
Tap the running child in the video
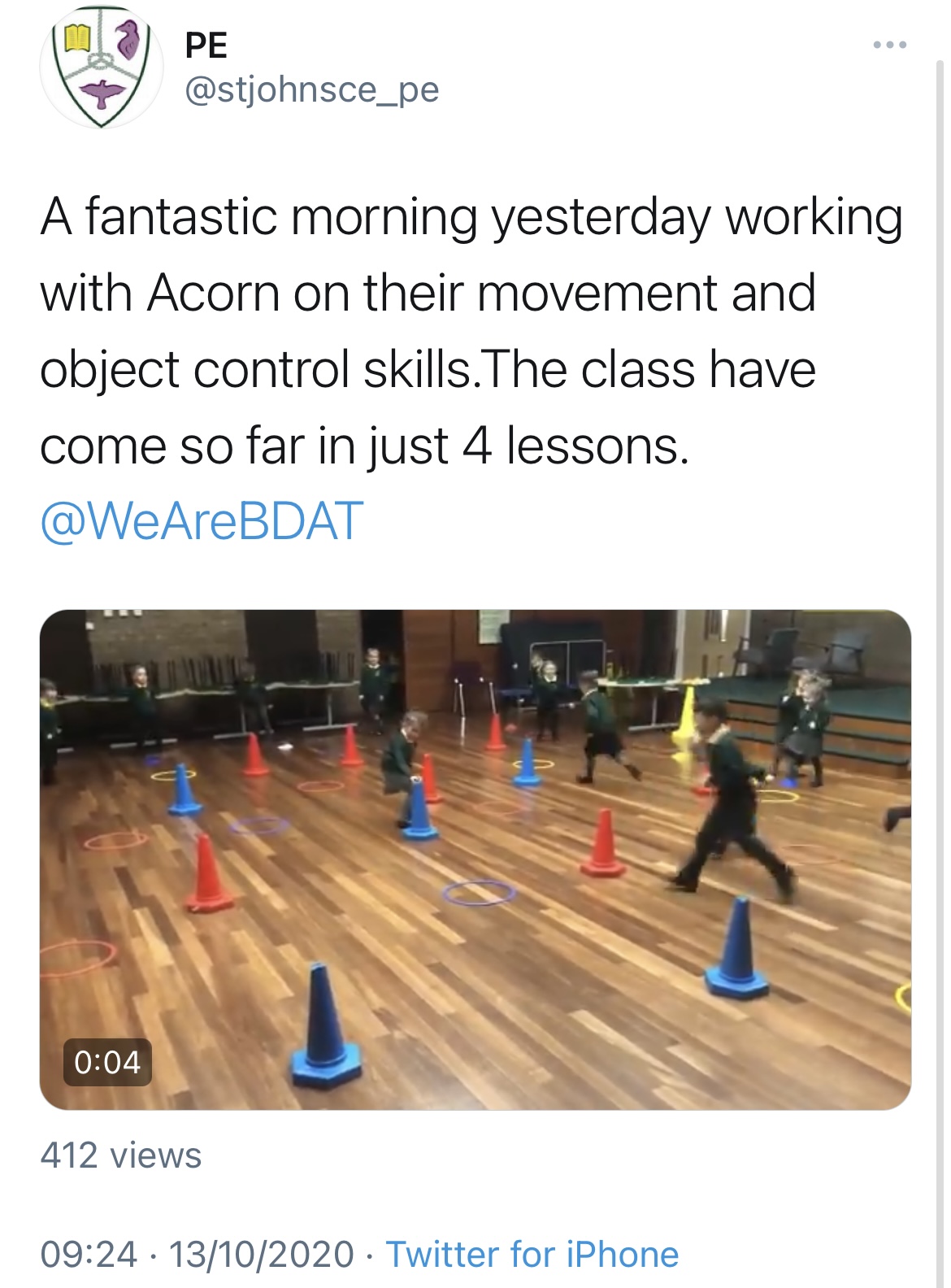coord(730,801)
